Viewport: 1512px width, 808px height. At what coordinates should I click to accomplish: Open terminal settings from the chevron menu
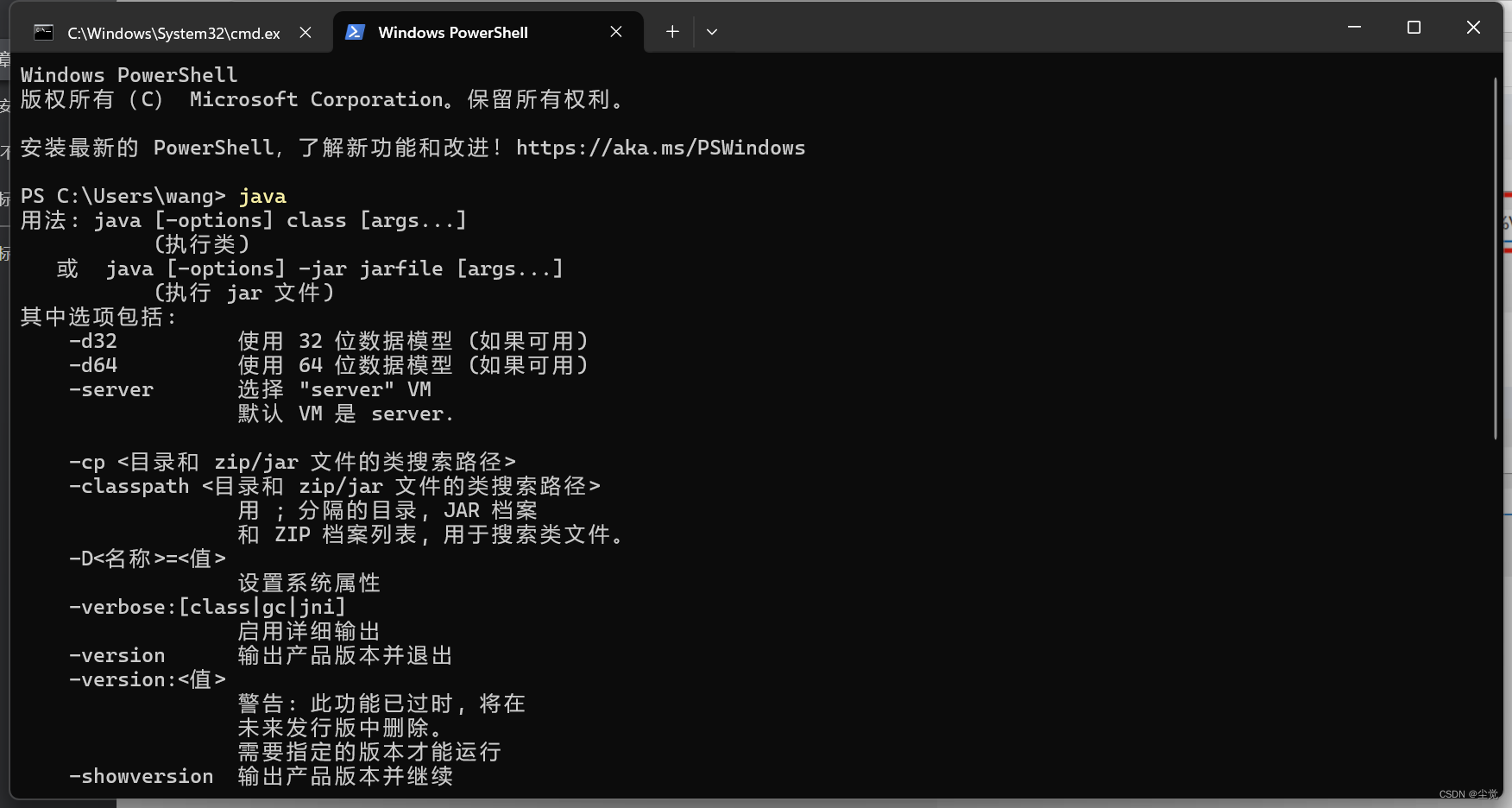pos(711,31)
